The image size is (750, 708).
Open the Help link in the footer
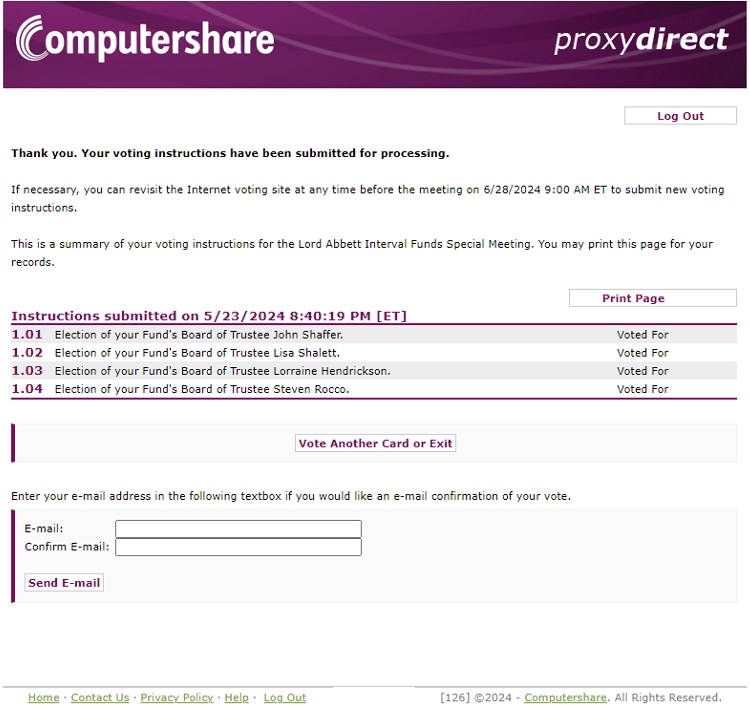236,698
